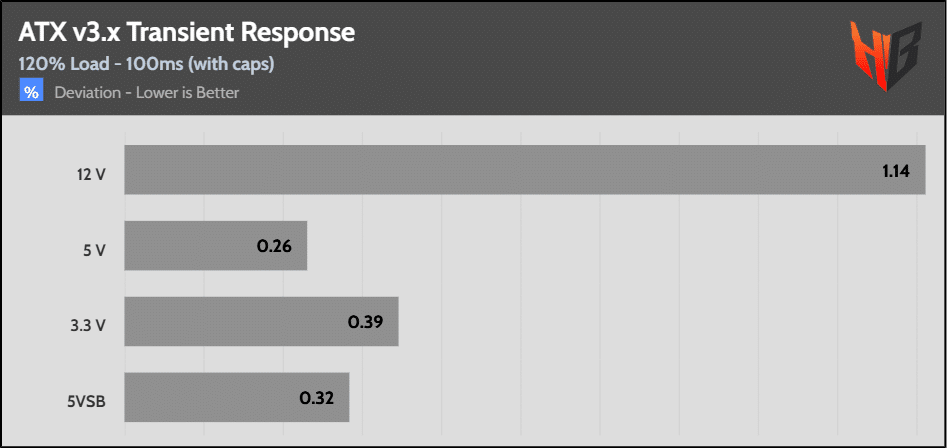The height and width of the screenshot is (448, 947).
Task: Select the 0.39 value label
Action: coord(365,322)
